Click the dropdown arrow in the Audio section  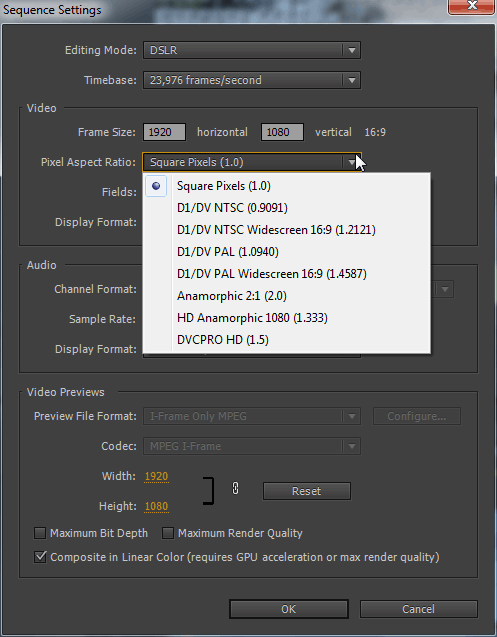tap(445, 289)
